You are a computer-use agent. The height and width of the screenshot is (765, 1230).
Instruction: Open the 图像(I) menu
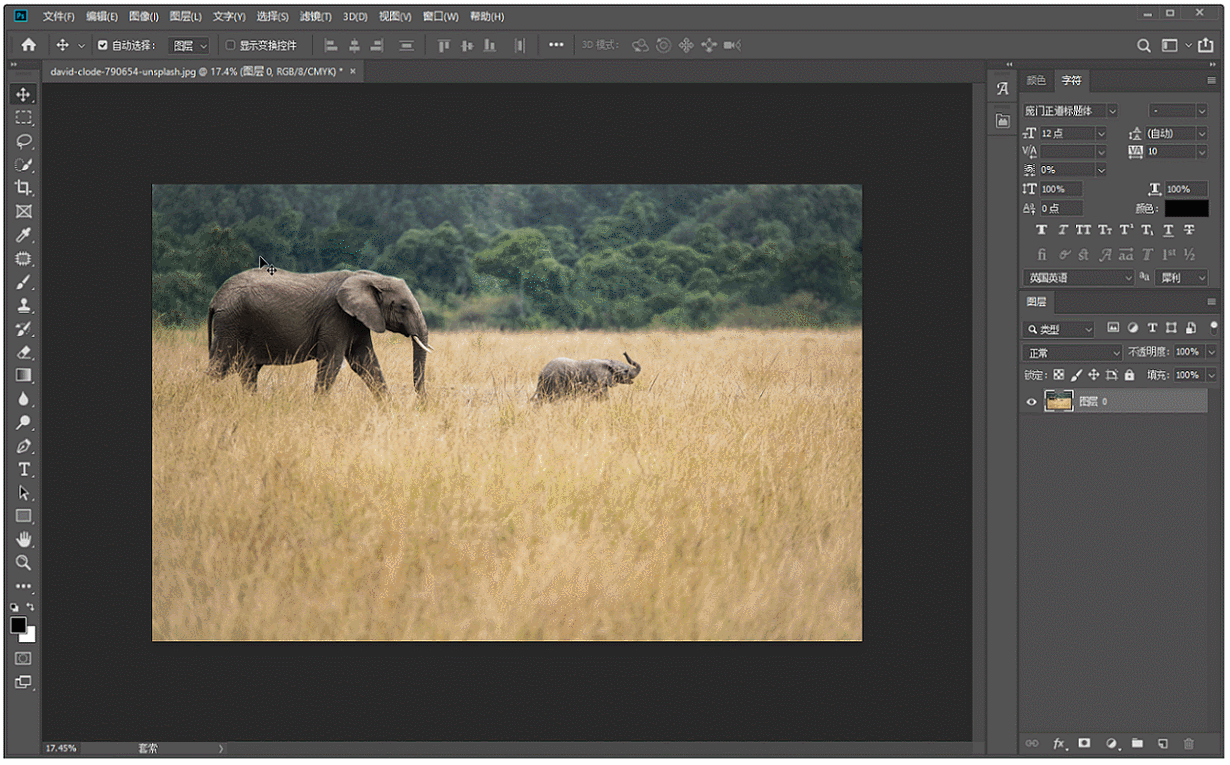144,17
